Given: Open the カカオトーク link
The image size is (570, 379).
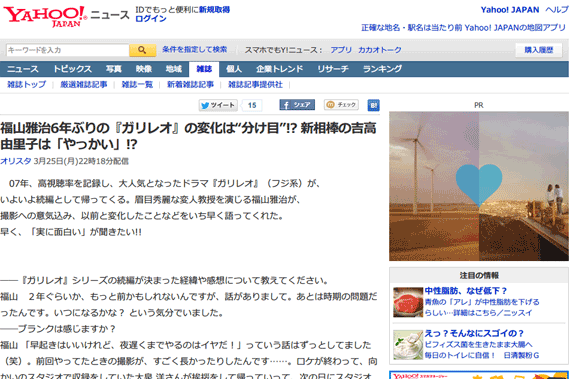Looking at the screenshot, I should point(380,50).
